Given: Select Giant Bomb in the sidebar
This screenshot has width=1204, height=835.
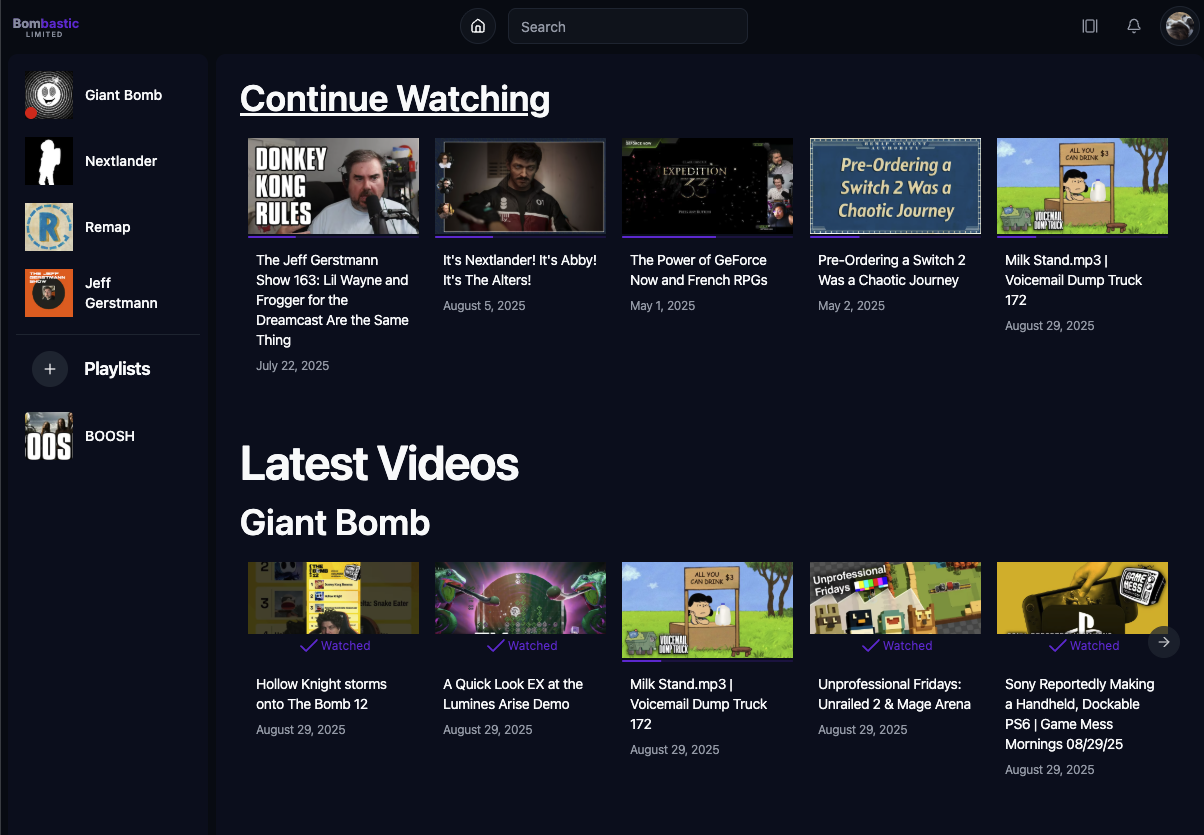Looking at the screenshot, I should (x=123, y=95).
